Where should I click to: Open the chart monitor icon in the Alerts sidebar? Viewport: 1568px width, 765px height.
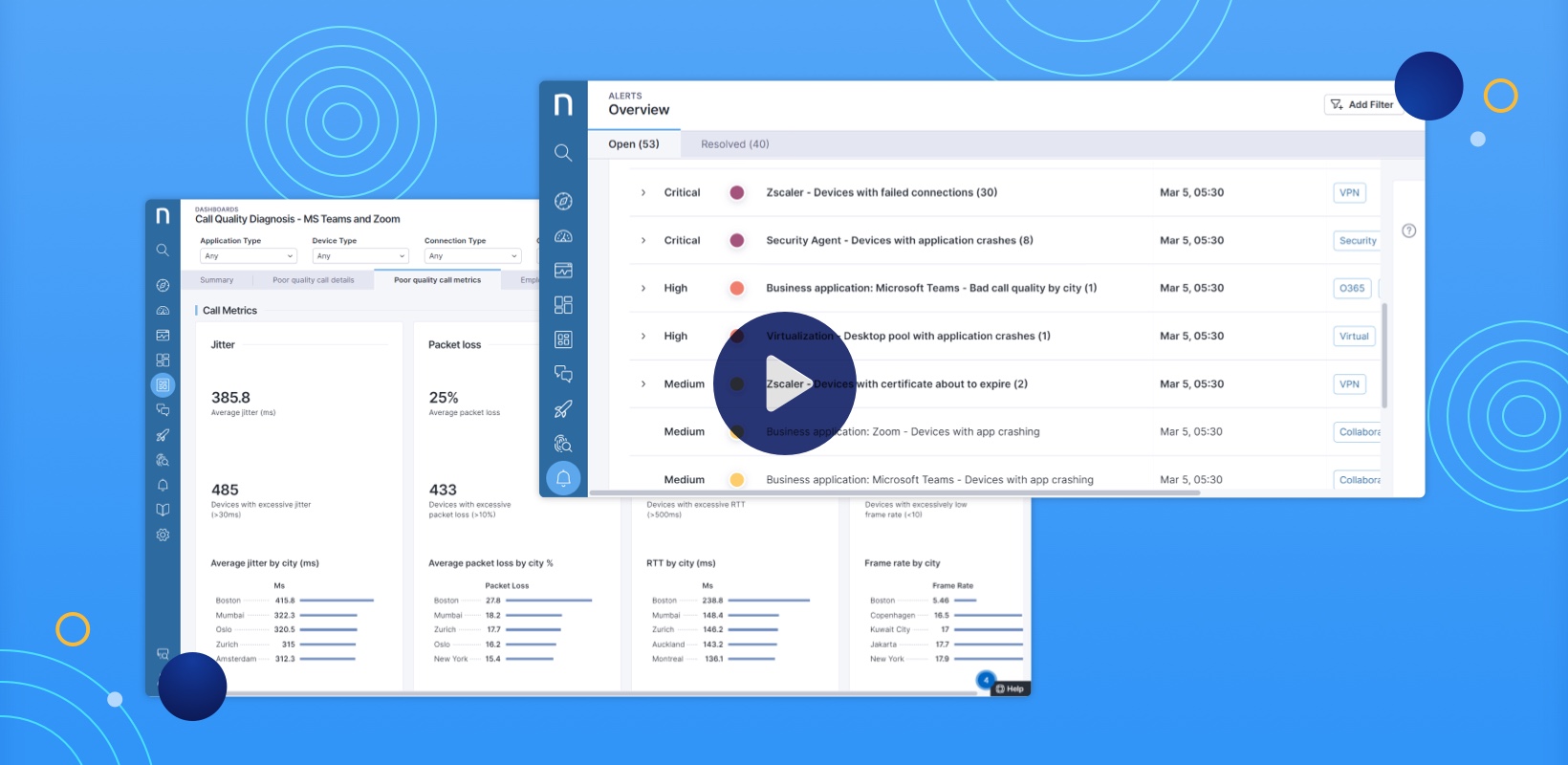coord(563,271)
